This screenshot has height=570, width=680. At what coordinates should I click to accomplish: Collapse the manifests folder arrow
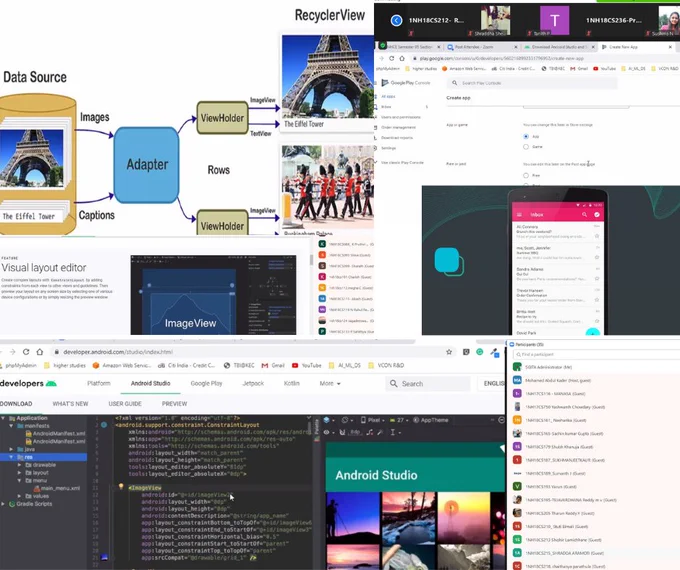pos(11,426)
